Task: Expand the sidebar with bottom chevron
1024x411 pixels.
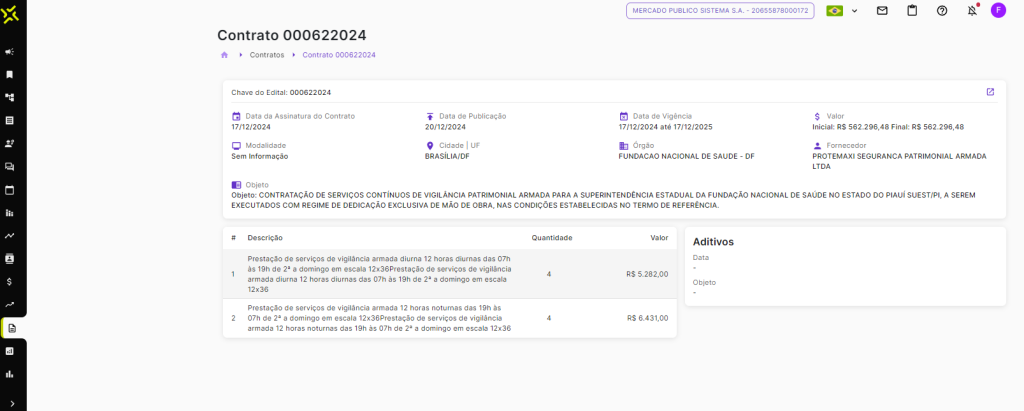Action: click(10, 403)
